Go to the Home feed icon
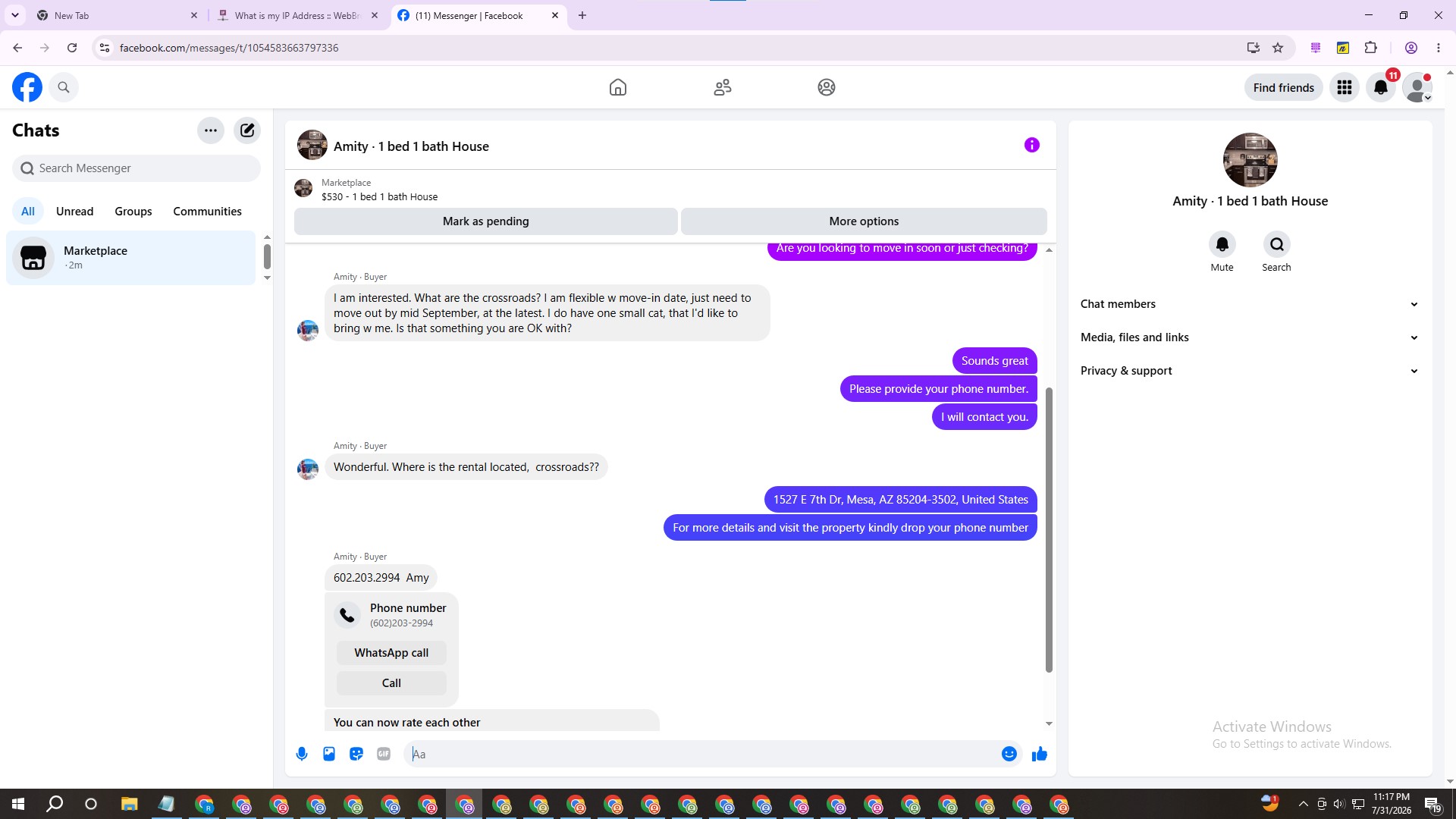This screenshot has width=1456, height=819. [x=618, y=87]
